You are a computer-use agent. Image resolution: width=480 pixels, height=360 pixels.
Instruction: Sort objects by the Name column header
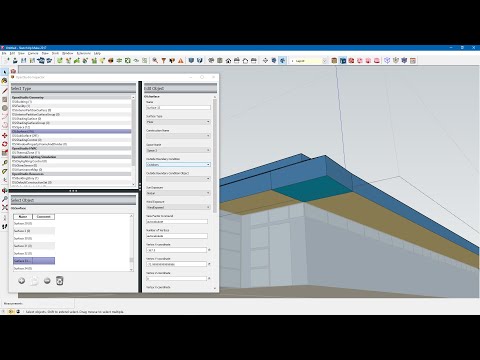[23, 217]
